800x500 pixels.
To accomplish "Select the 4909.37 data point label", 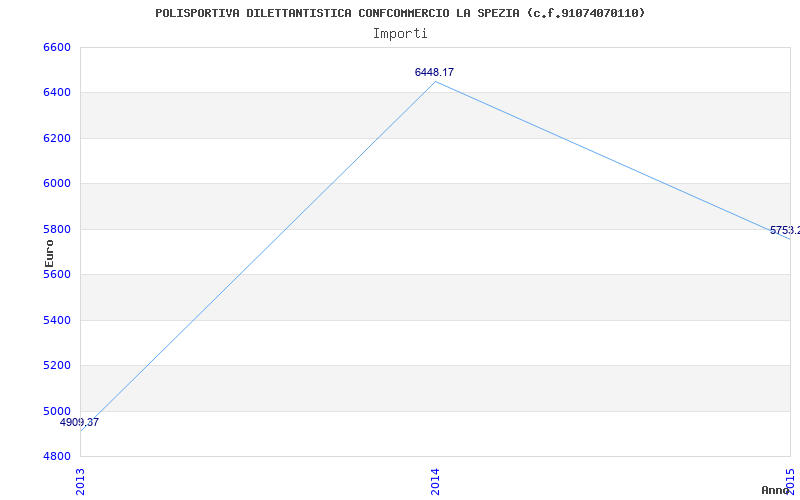I will pos(79,422).
